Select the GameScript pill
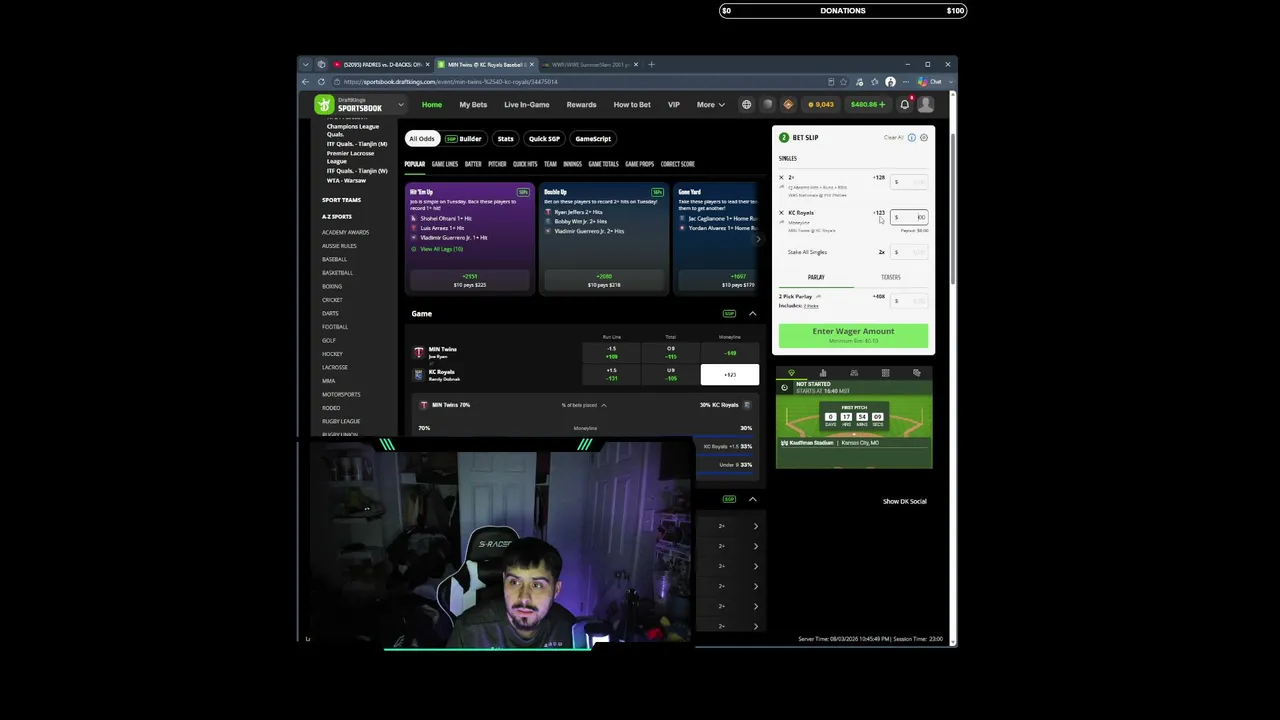Screen dimensions: 1280x720 (593, 139)
